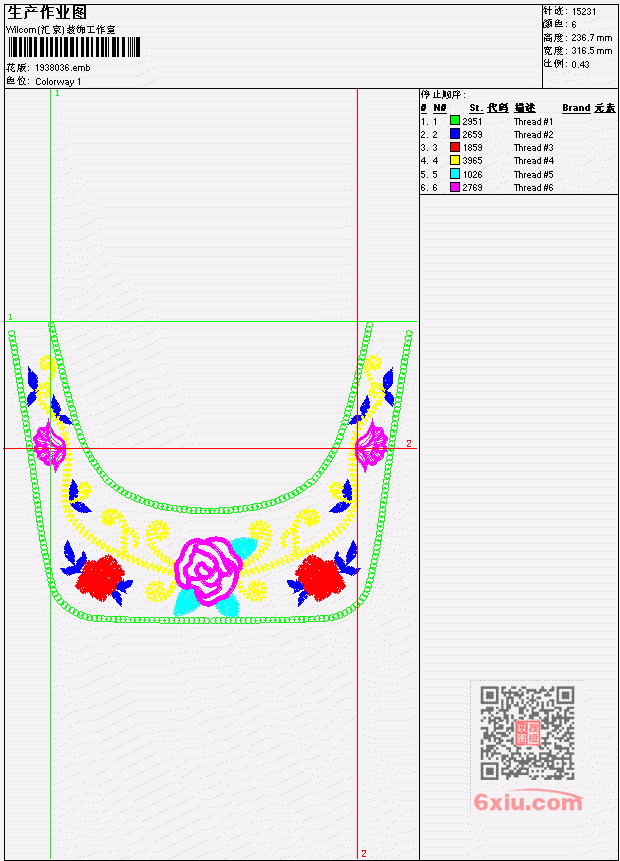The width and height of the screenshot is (620, 861).
Task: Click stitch count 2659 in stop sequence
Action: pyautogui.click(x=472, y=135)
